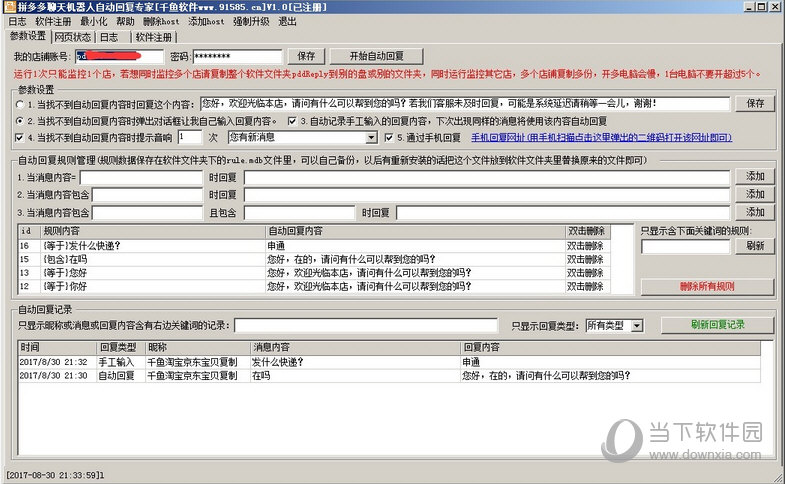This screenshot has height=484, width=786.
Task: Toggle checkbox 4 sound prompt option
Action: (20, 137)
